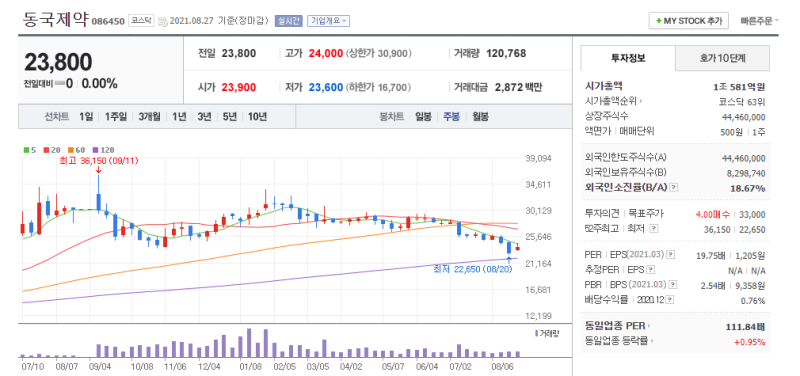Toggle the 실시간 real-time button
The width and height of the screenshot is (800, 376).
pyautogui.click(x=289, y=21)
